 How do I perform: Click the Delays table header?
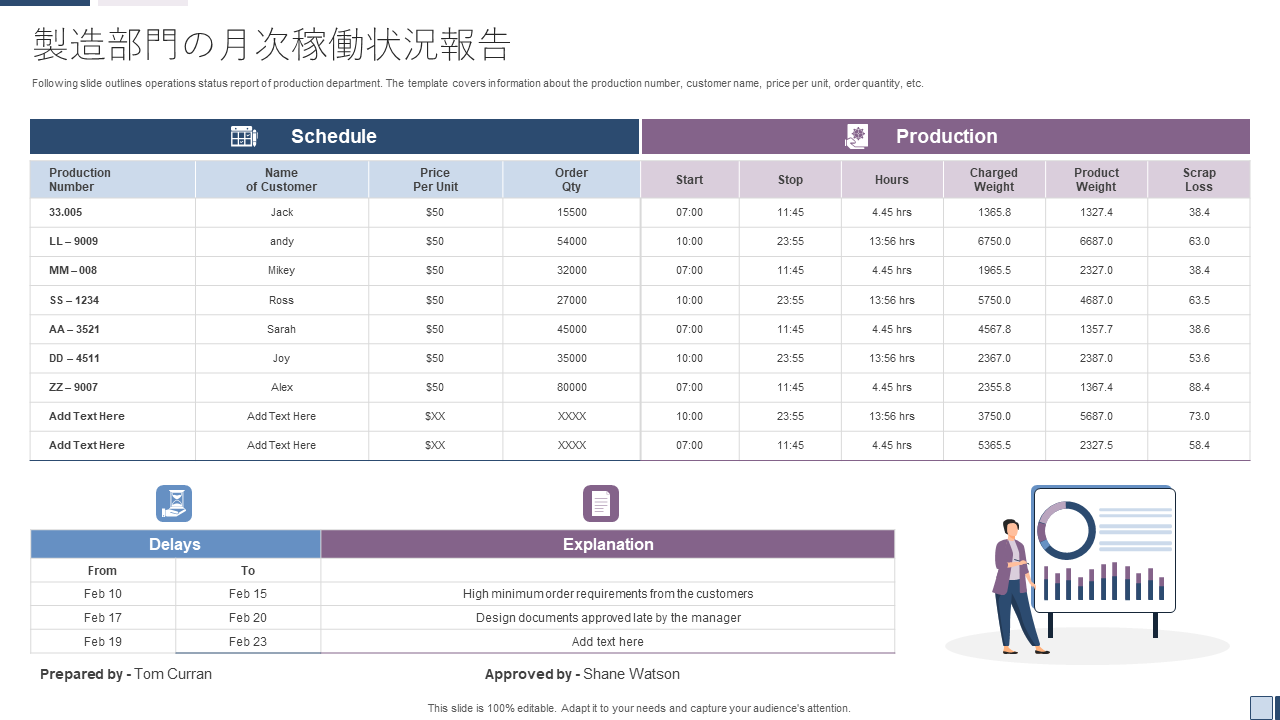[175, 544]
